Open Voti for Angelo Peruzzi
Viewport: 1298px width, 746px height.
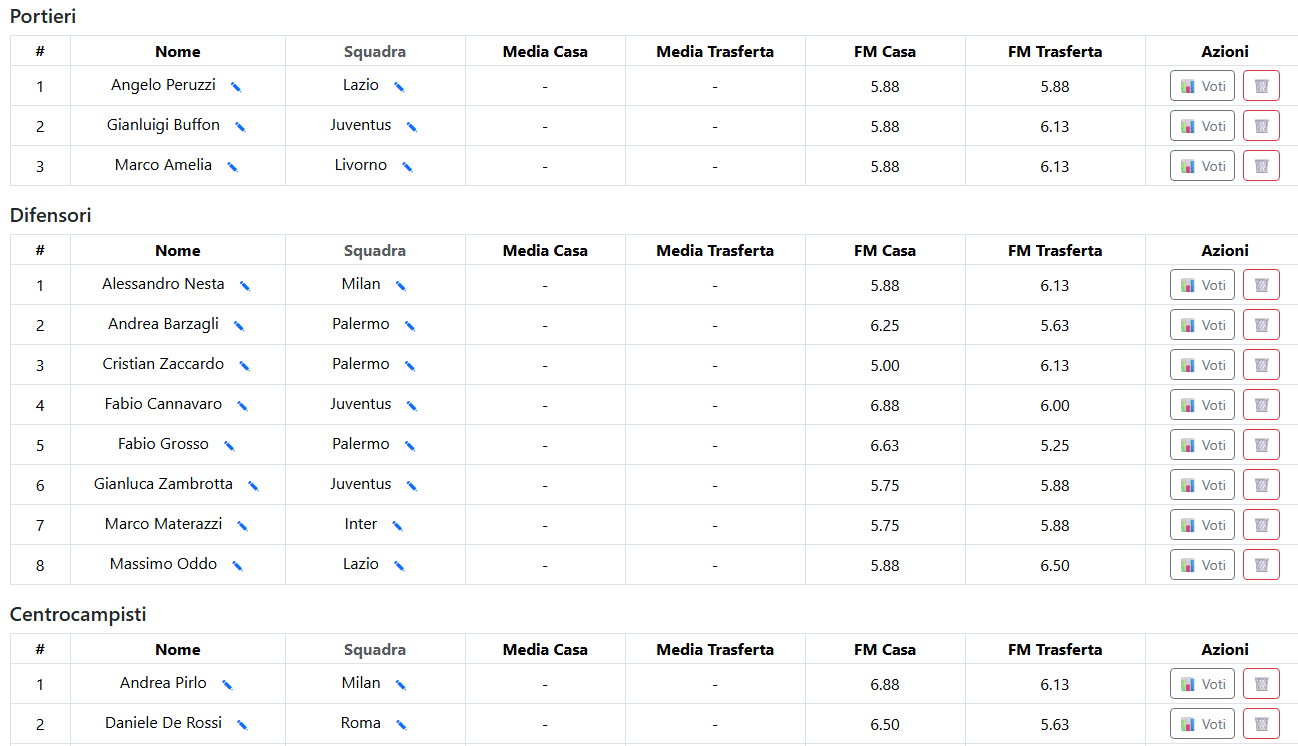1202,86
